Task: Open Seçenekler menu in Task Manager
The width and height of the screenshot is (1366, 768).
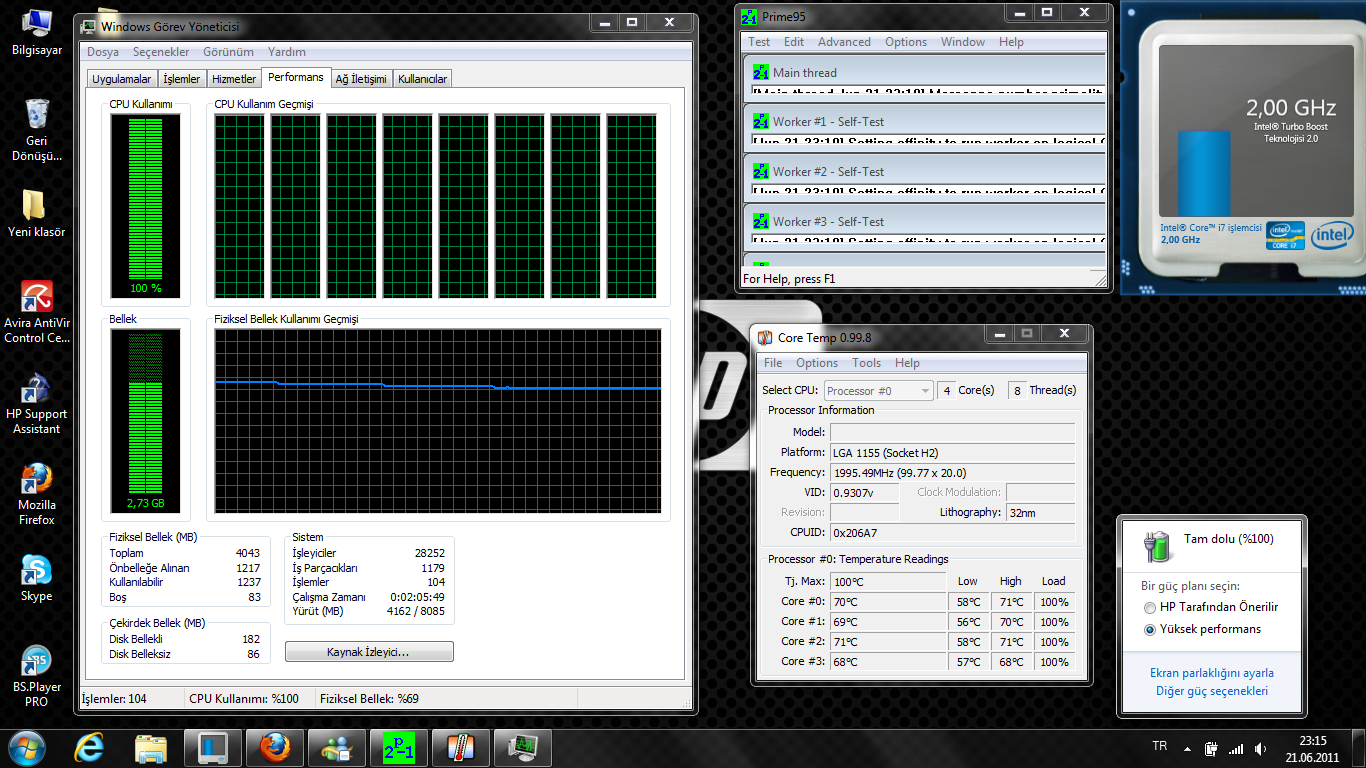Action: 161,52
